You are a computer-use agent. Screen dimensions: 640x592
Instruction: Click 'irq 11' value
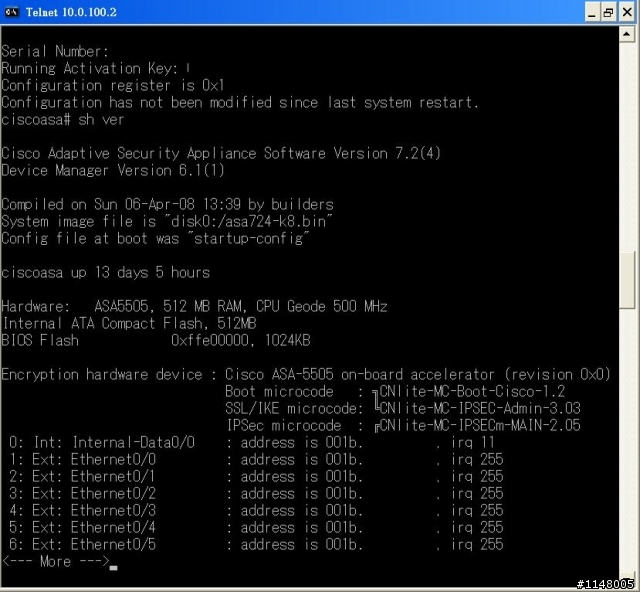click(x=473, y=443)
